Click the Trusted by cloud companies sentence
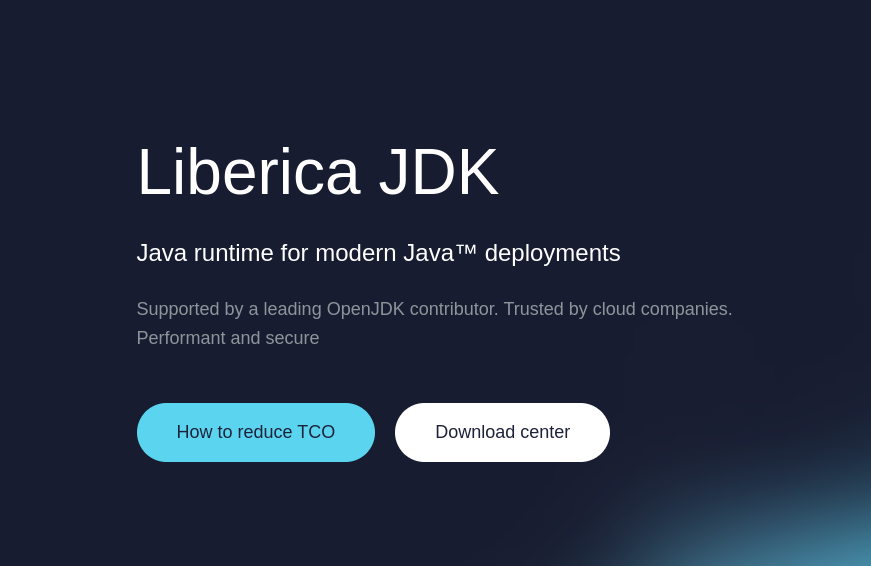 tap(617, 309)
